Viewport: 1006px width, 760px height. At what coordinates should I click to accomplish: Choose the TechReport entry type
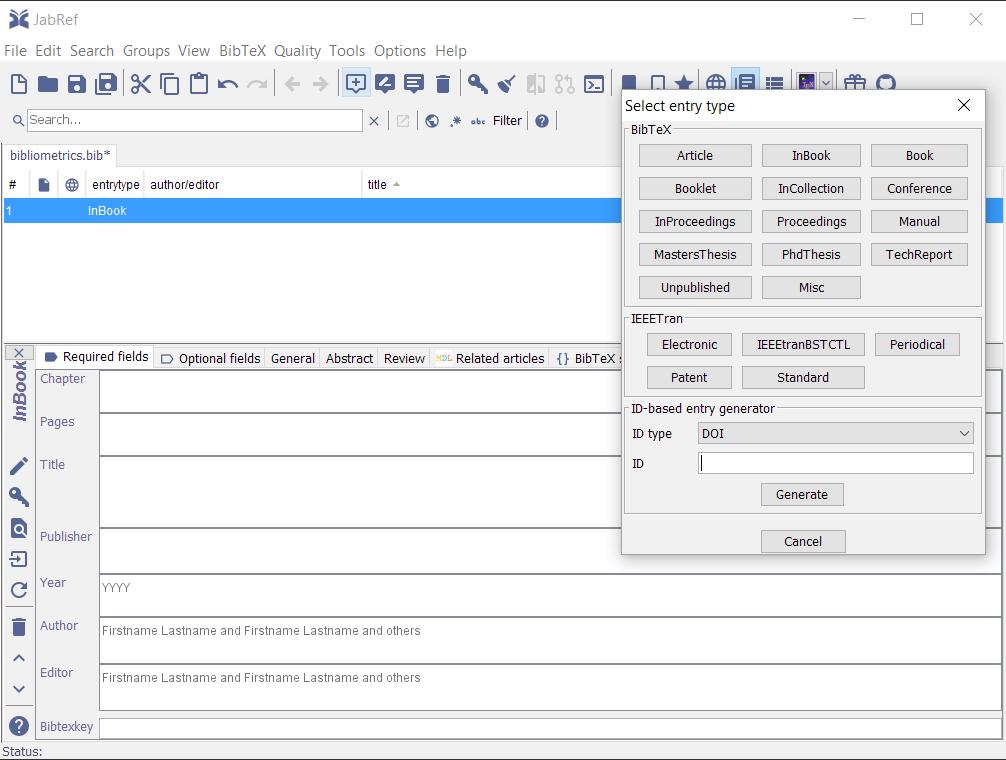click(x=919, y=254)
